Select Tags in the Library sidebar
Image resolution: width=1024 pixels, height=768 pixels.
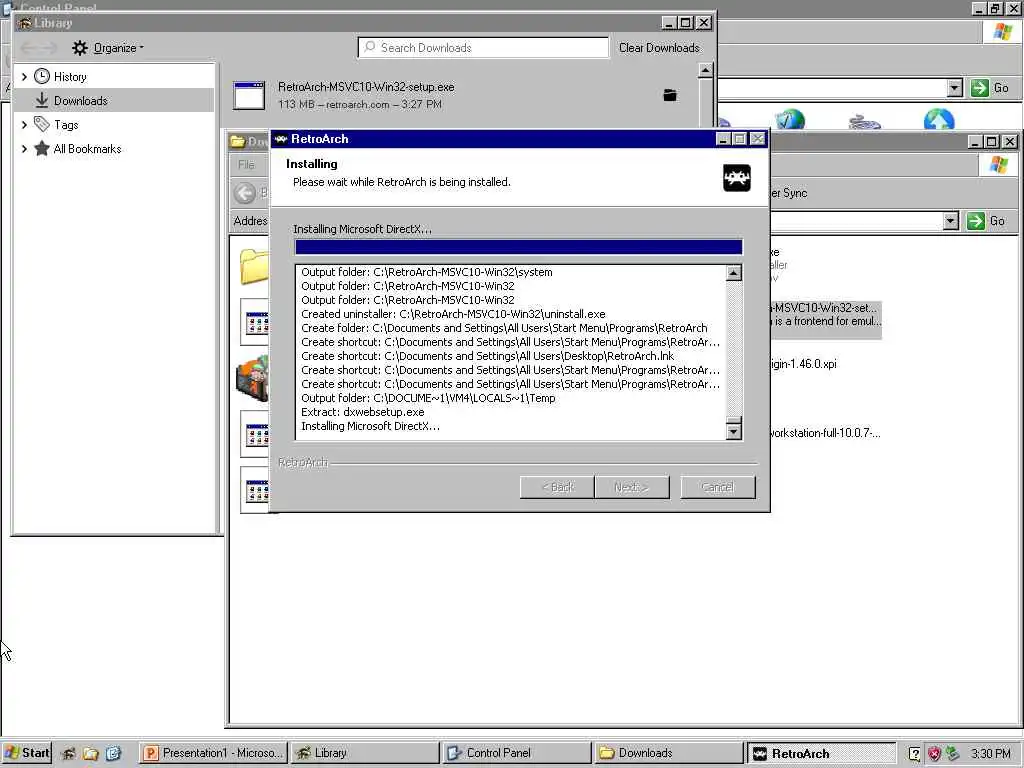pyautogui.click(x=66, y=125)
